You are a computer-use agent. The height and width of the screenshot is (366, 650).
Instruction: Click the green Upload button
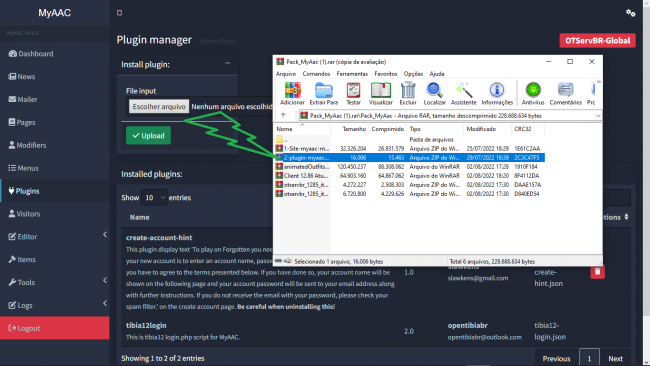148,136
